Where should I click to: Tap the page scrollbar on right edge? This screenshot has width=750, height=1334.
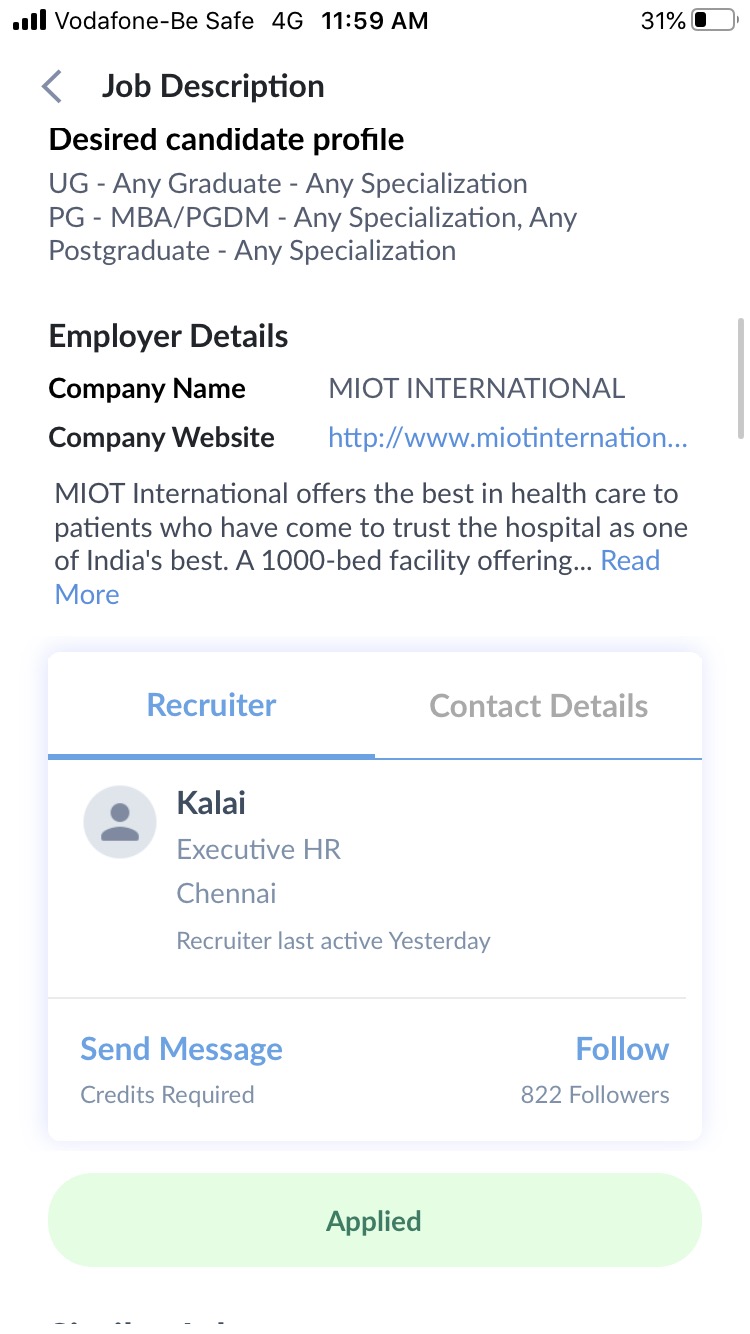(x=740, y=379)
